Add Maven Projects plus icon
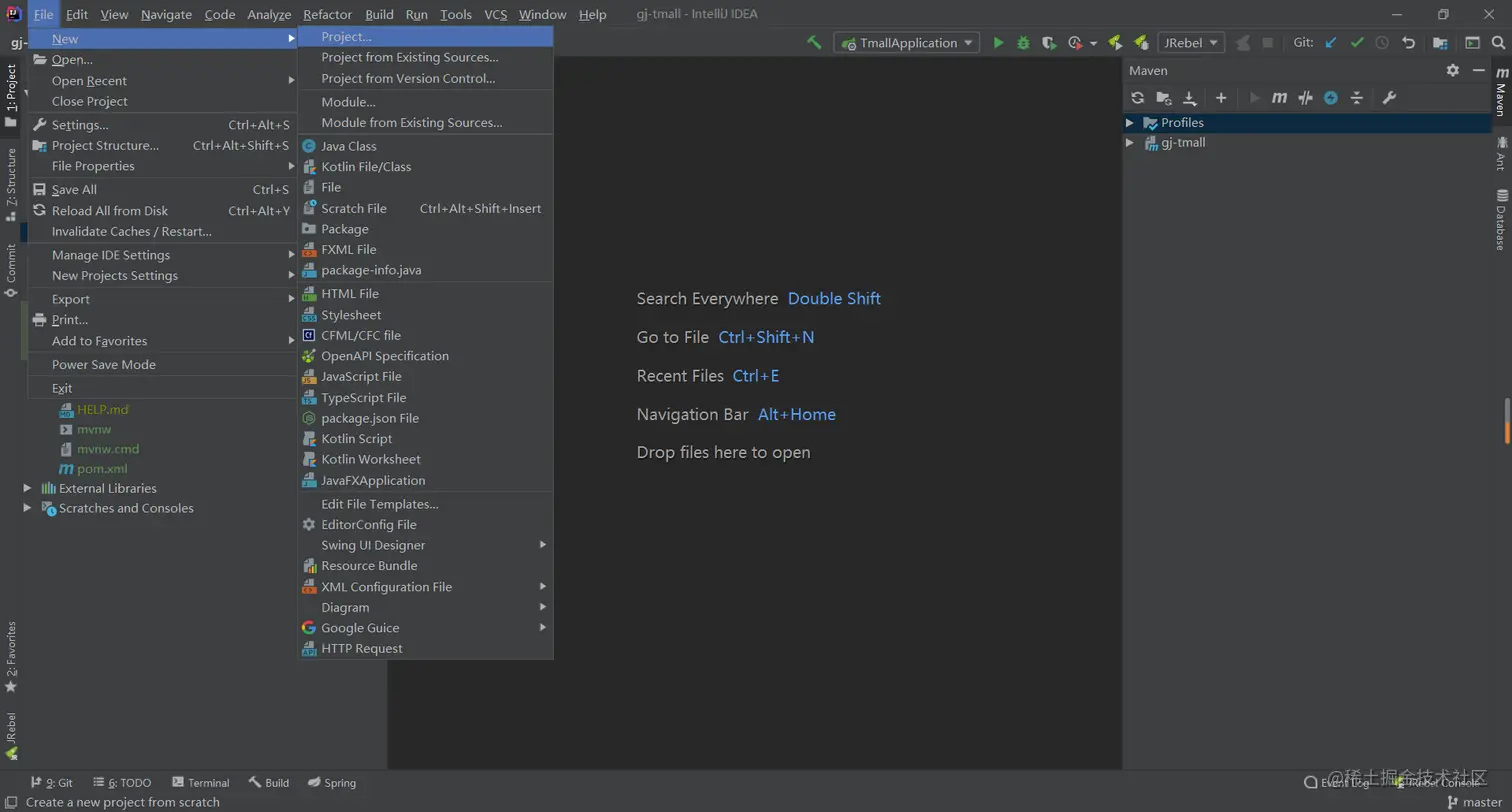1512x812 pixels. [1221, 98]
